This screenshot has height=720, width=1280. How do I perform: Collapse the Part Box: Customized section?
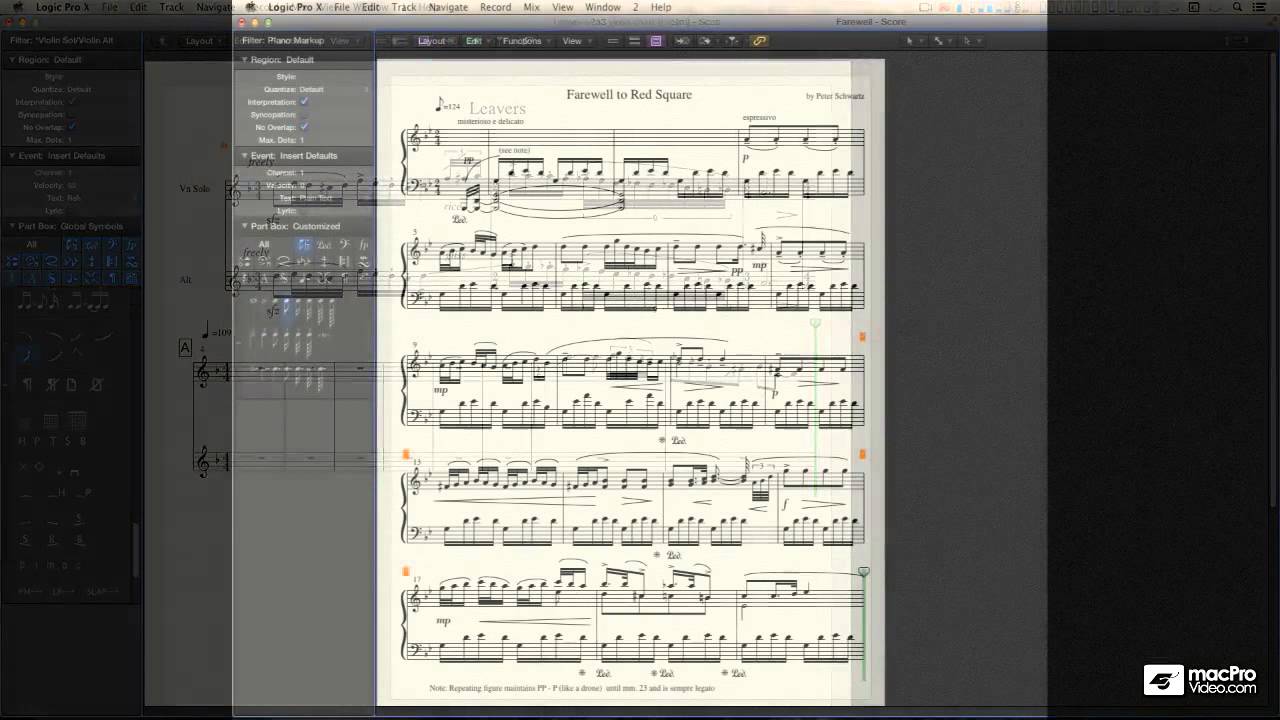click(x=244, y=226)
